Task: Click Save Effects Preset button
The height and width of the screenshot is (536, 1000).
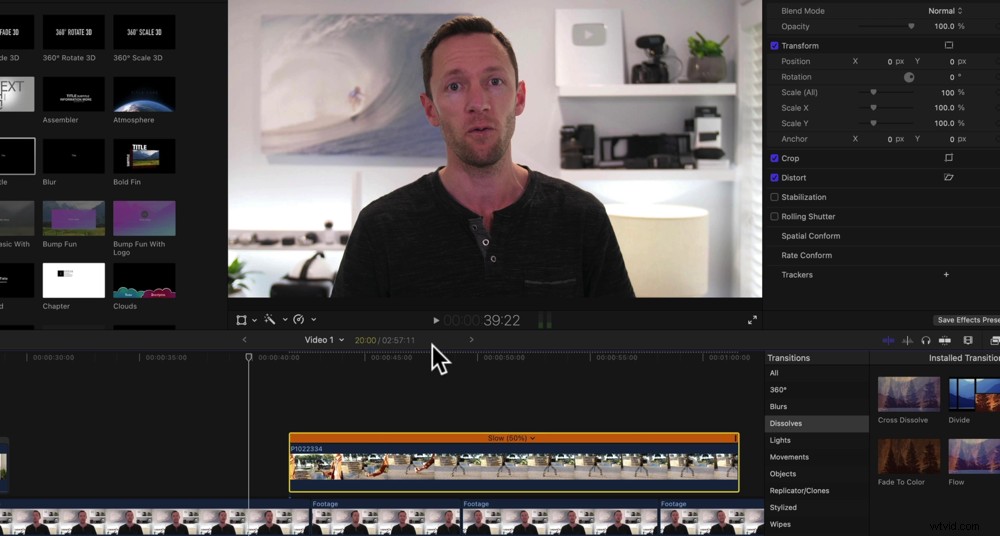Action: 967,320
